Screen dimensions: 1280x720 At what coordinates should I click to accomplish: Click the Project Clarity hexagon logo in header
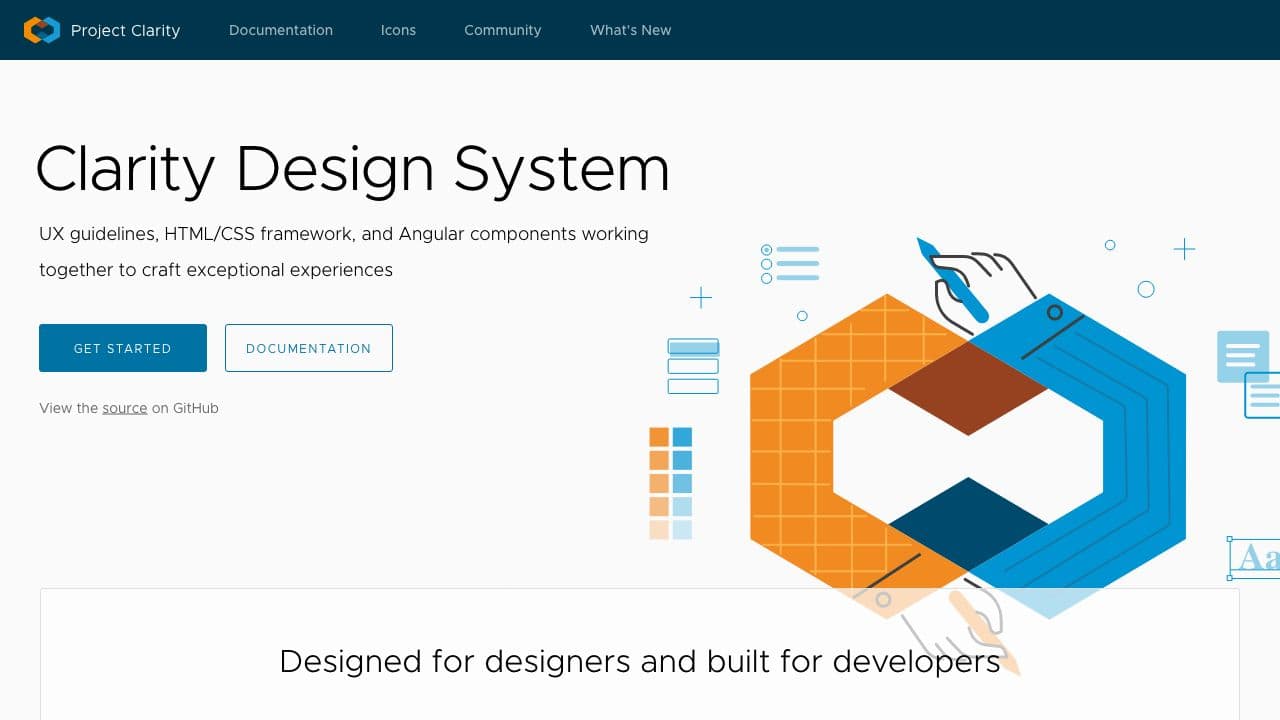click(42, 30)
